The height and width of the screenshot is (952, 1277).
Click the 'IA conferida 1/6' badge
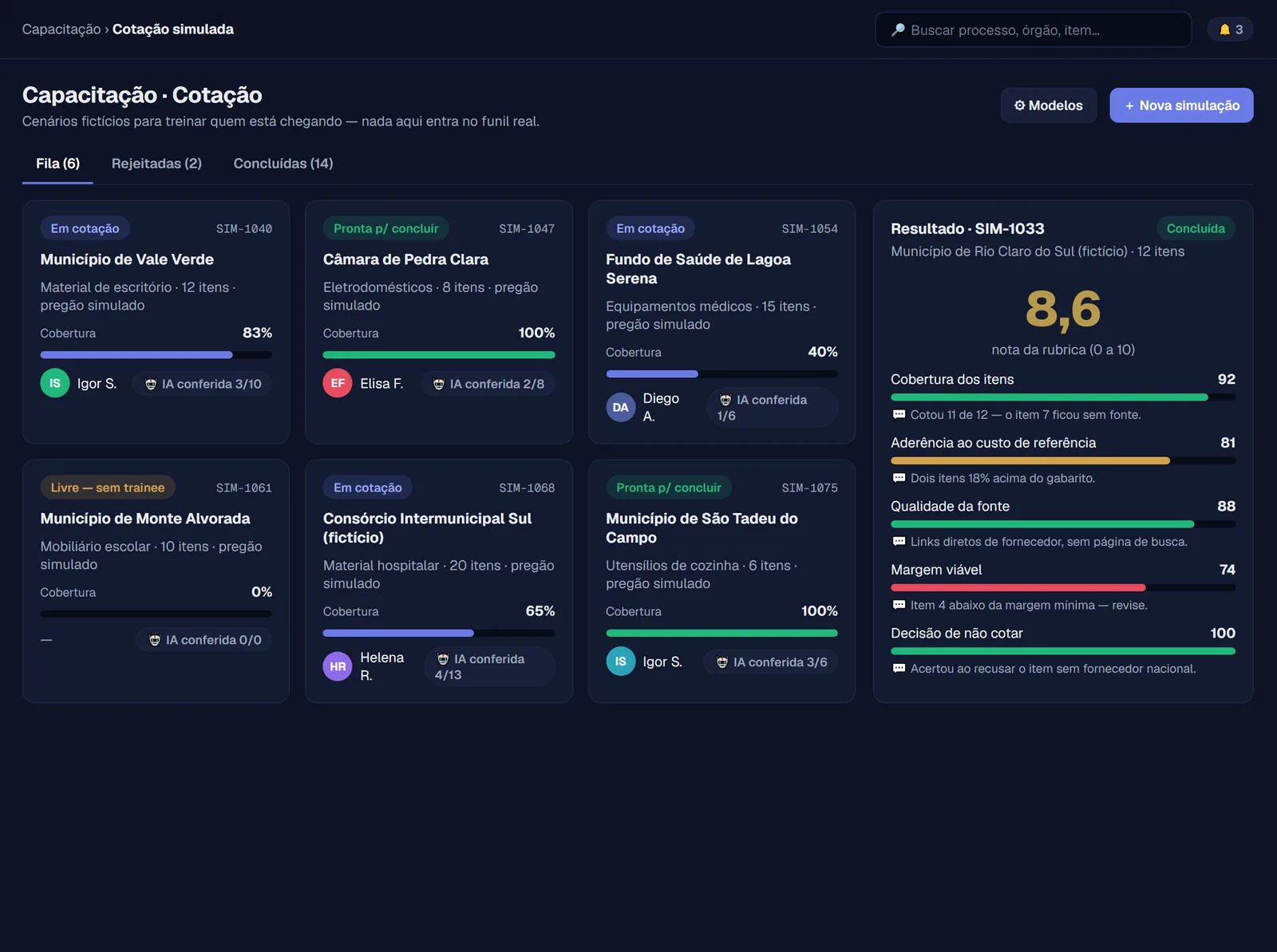[x=772, y=407]
